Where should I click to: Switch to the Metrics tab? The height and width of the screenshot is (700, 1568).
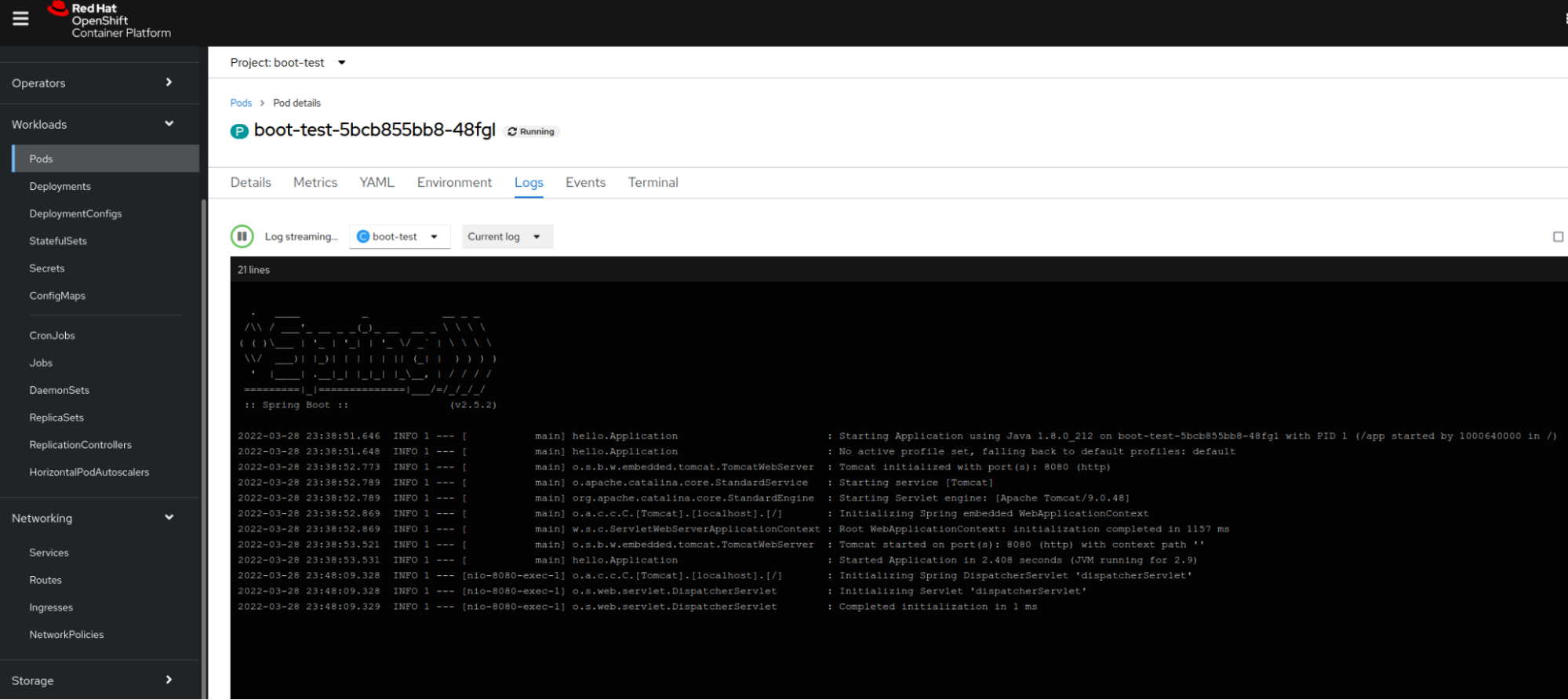tap(315, 182)
